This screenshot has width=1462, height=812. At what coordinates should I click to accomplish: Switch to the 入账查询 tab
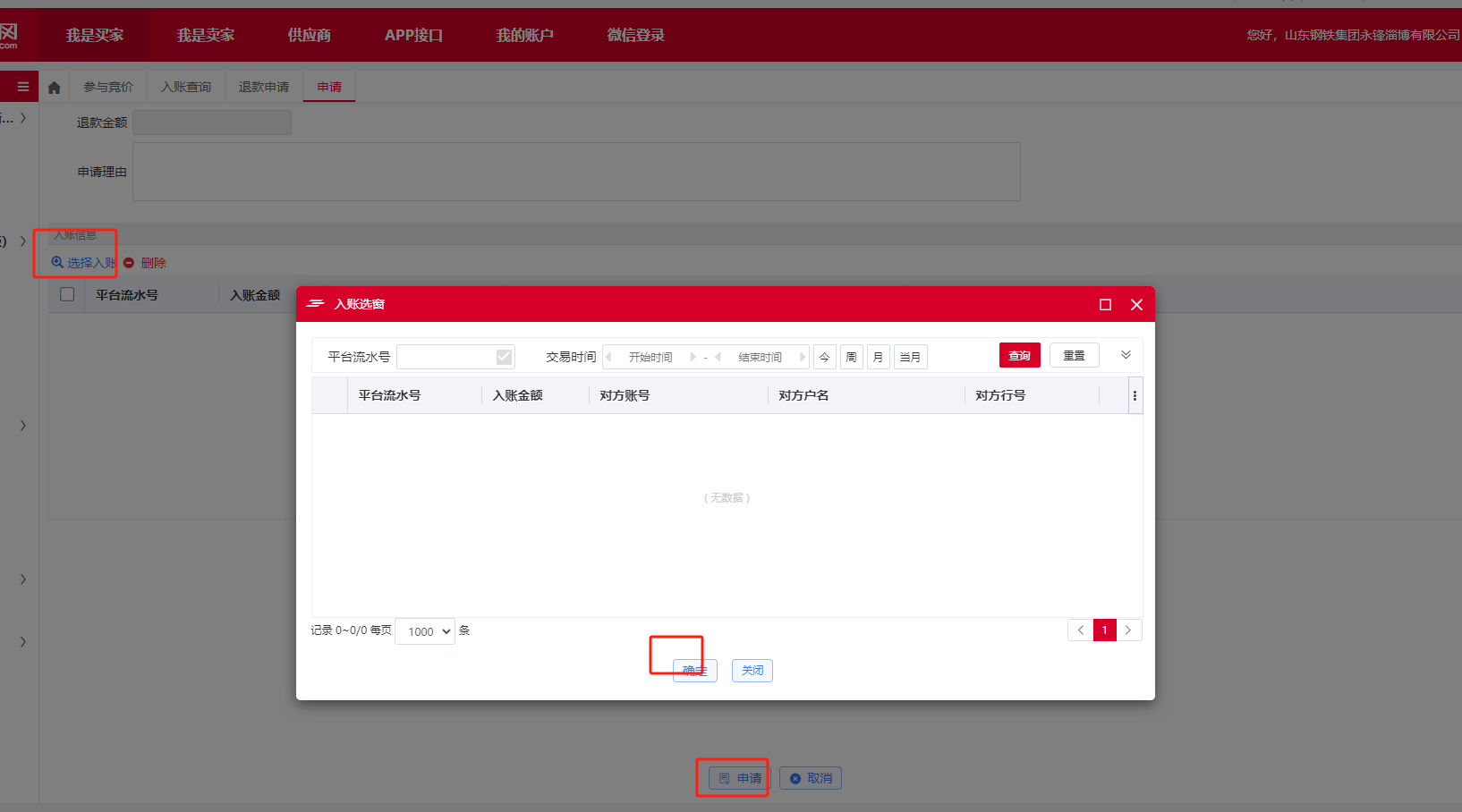(186, 87)
